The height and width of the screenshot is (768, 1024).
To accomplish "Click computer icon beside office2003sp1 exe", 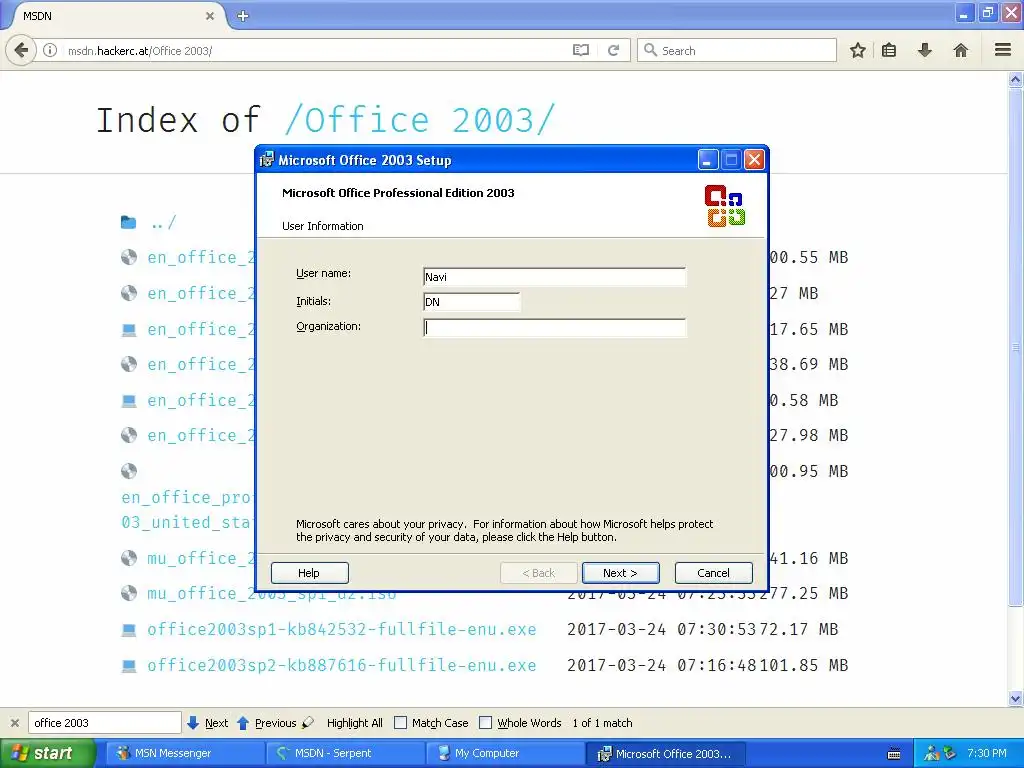I will [x=129, y=630].
